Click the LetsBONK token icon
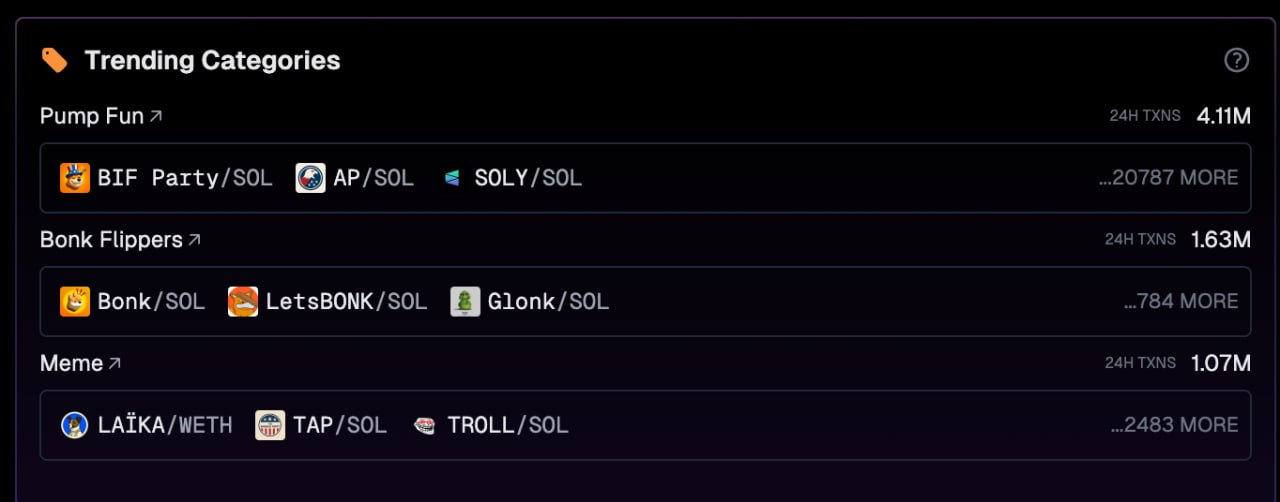Image resolution: width=1280 pixels, height=502 pixels. pos(243,301)
